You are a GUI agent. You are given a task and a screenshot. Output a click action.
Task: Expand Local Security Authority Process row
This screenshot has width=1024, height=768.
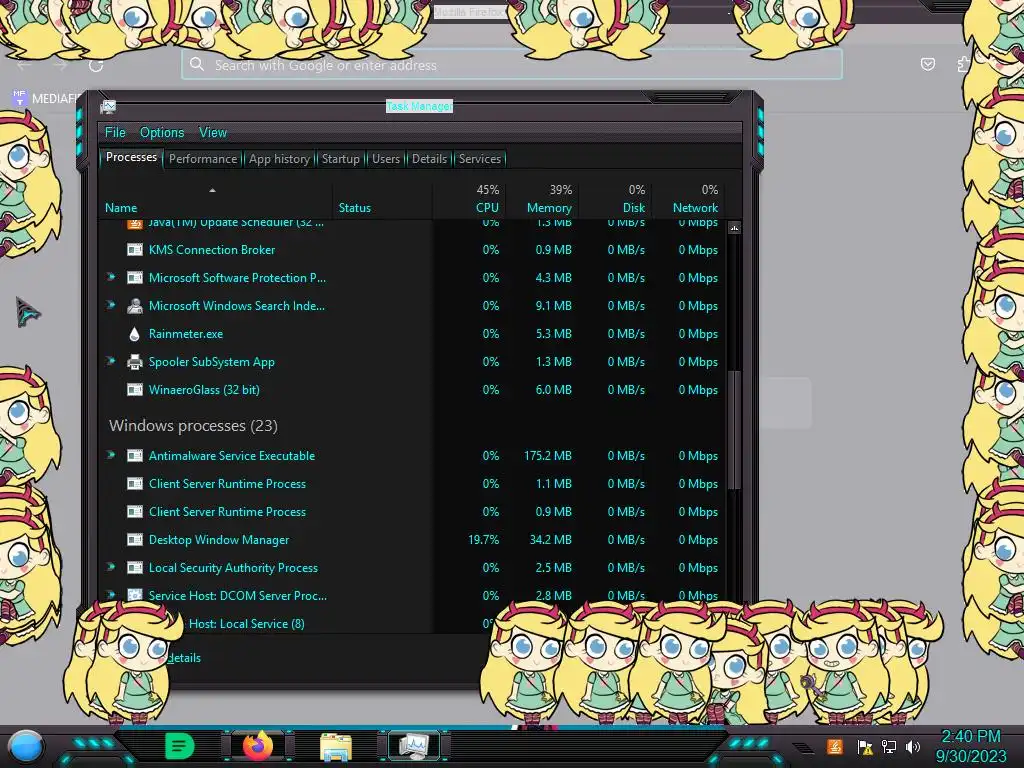pyautogui.click(x=111, y=567)
